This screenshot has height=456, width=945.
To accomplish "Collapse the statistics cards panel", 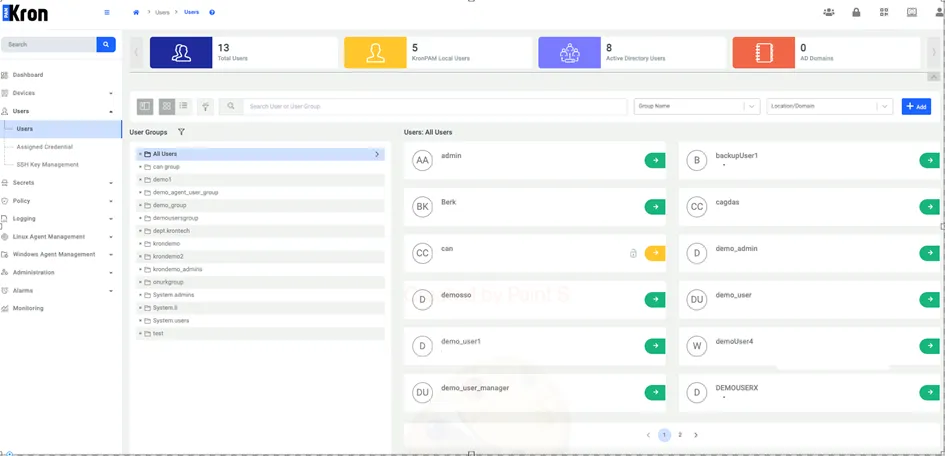I will point(934,77).
